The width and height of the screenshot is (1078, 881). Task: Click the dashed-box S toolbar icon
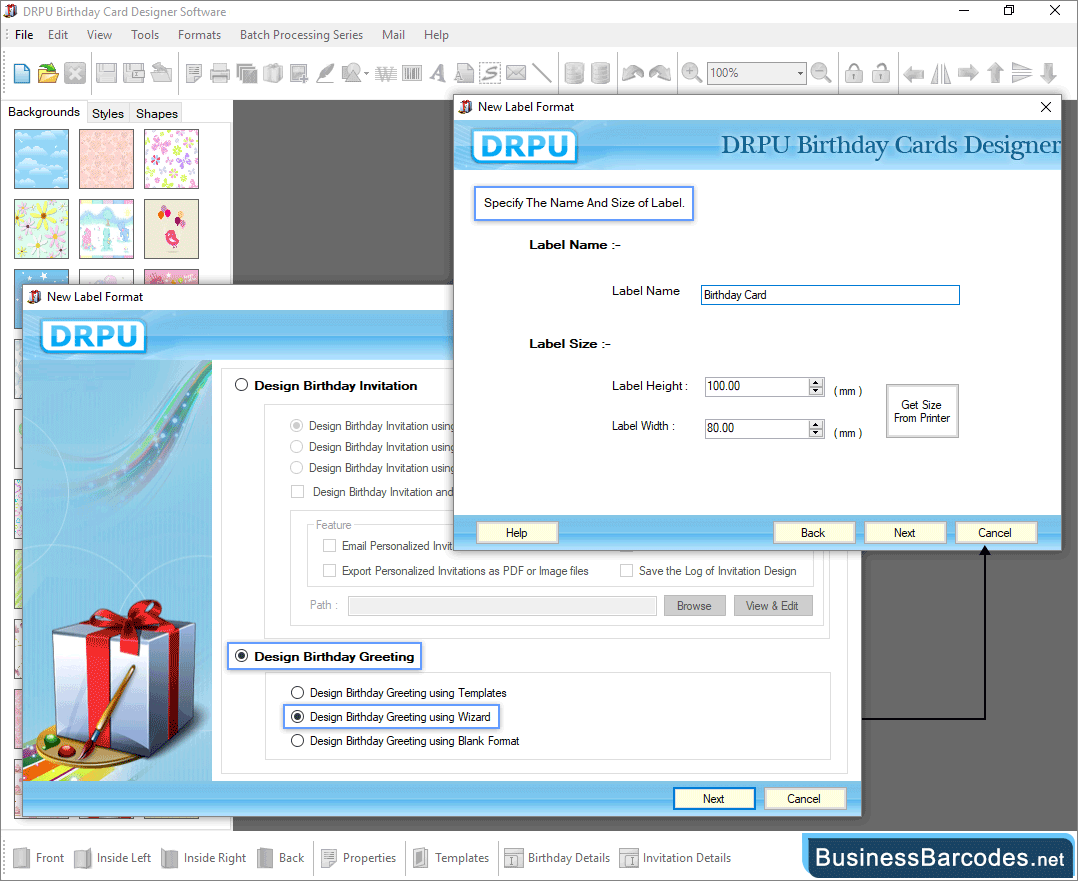point(490,73)
